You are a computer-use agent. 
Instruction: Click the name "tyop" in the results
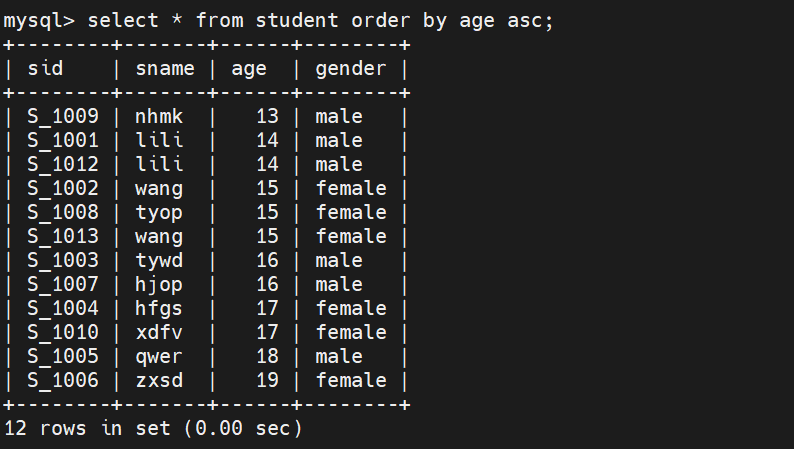click(x=159, y=213)
